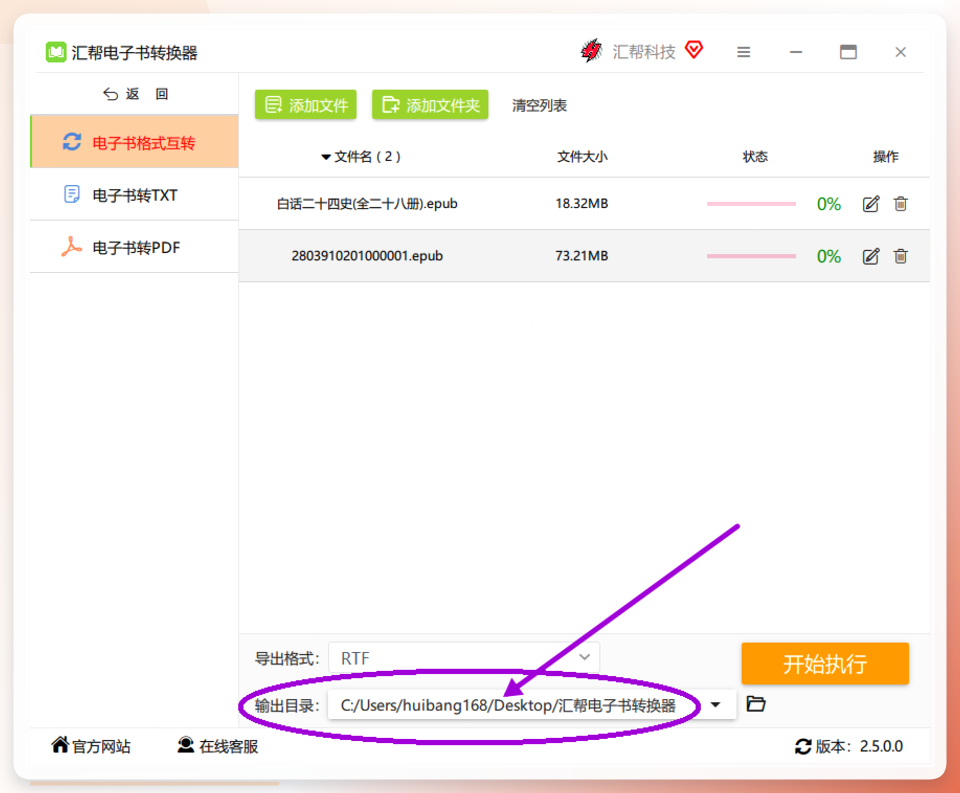
Task: Edit the 白话二十四史 file entry
Action: 871,204
